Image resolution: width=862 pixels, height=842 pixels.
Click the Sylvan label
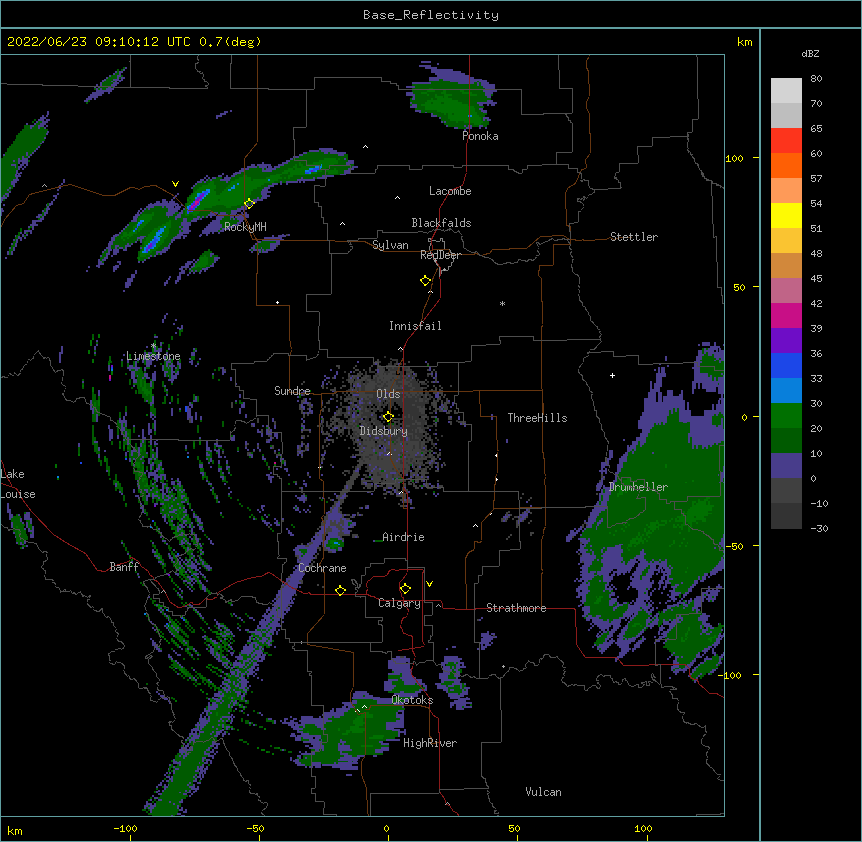(x=390, y=245)
